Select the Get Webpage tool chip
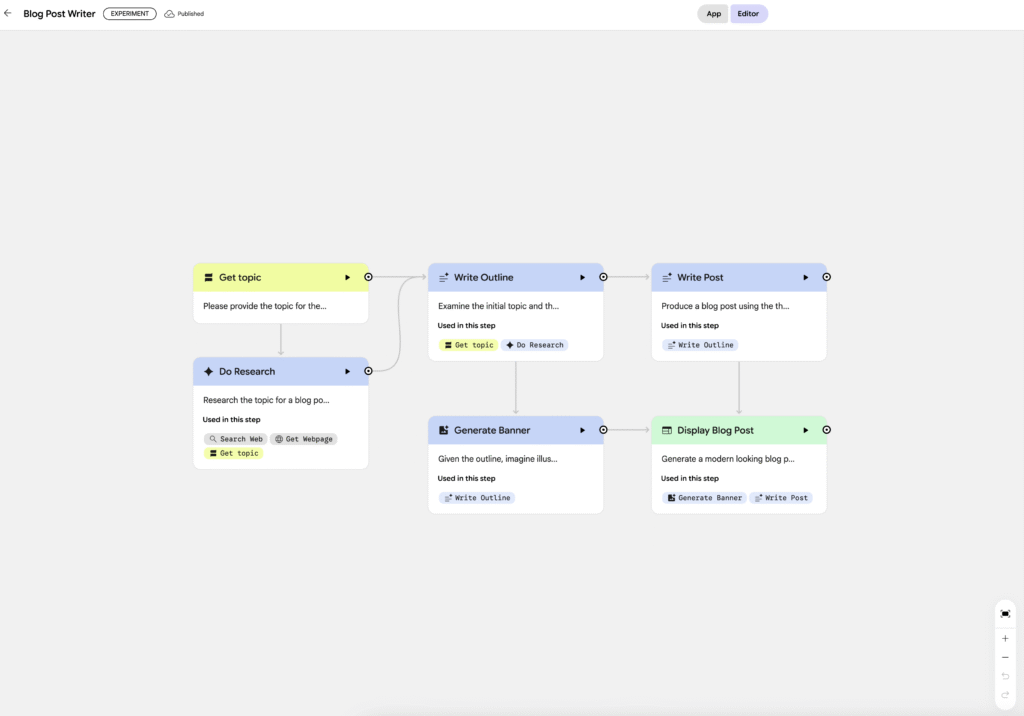The height and width of the screenshot is (716, 1024). (304, 439)
